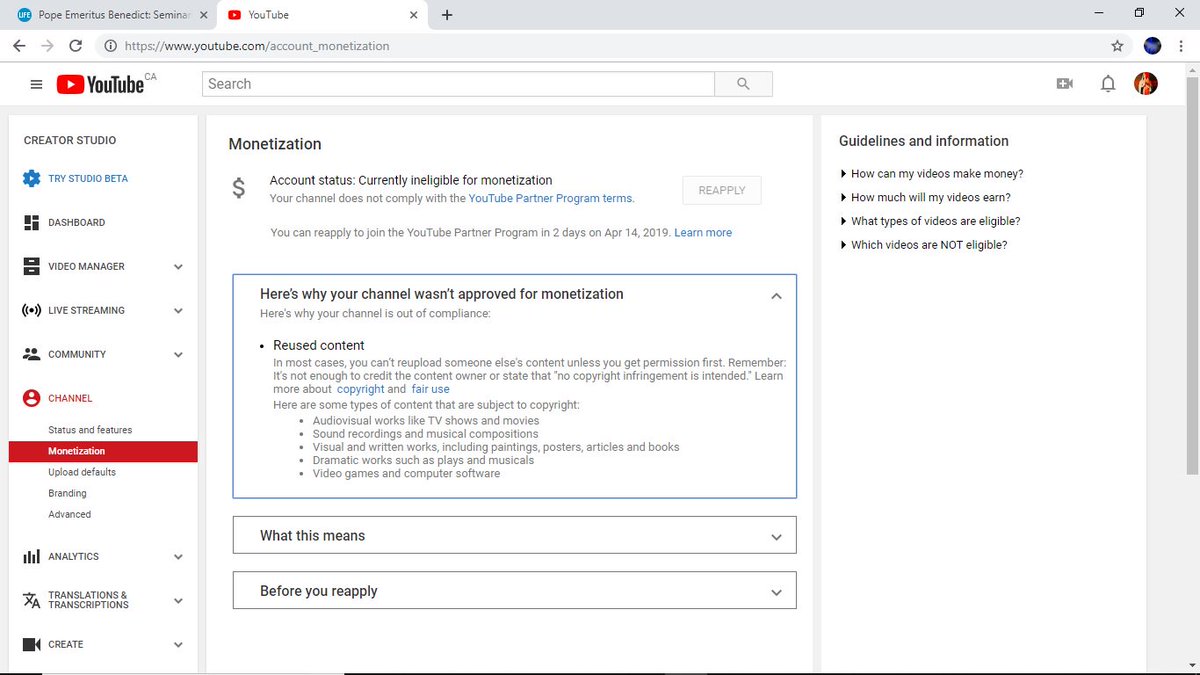
Task: Click the Create camera icon
Action: [31, 644]
